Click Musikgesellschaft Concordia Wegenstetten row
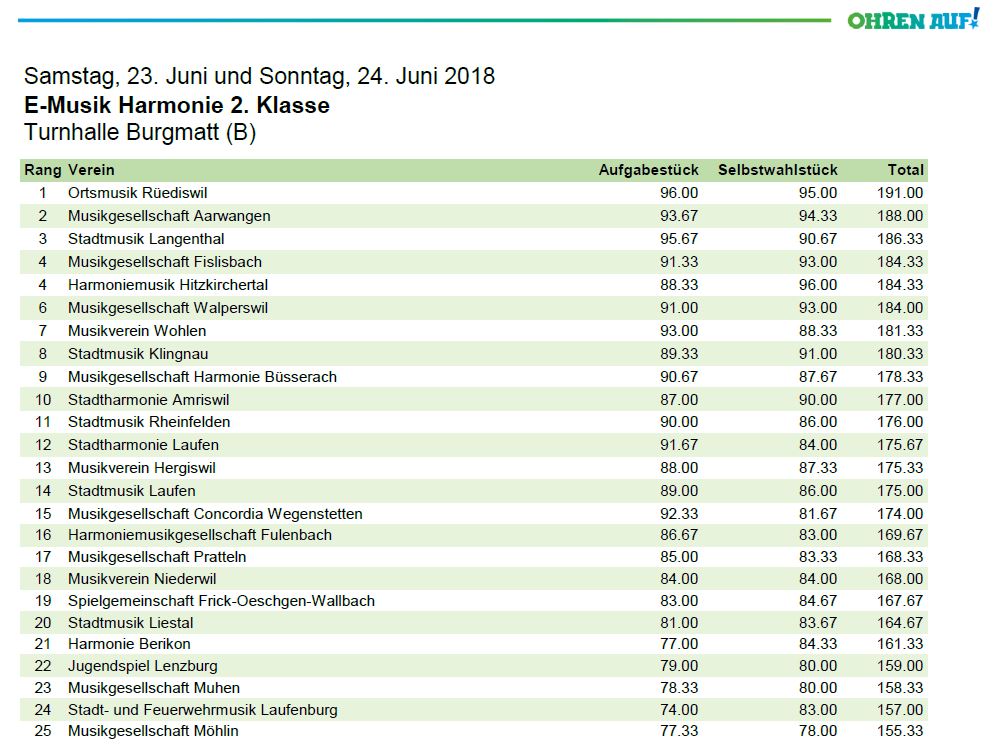Image resolution: width=993 pixels, height=754 pixels. 215,514
